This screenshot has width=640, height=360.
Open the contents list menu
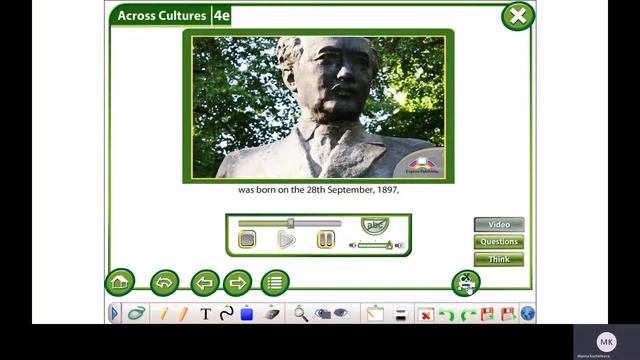[x=275, y=282]
